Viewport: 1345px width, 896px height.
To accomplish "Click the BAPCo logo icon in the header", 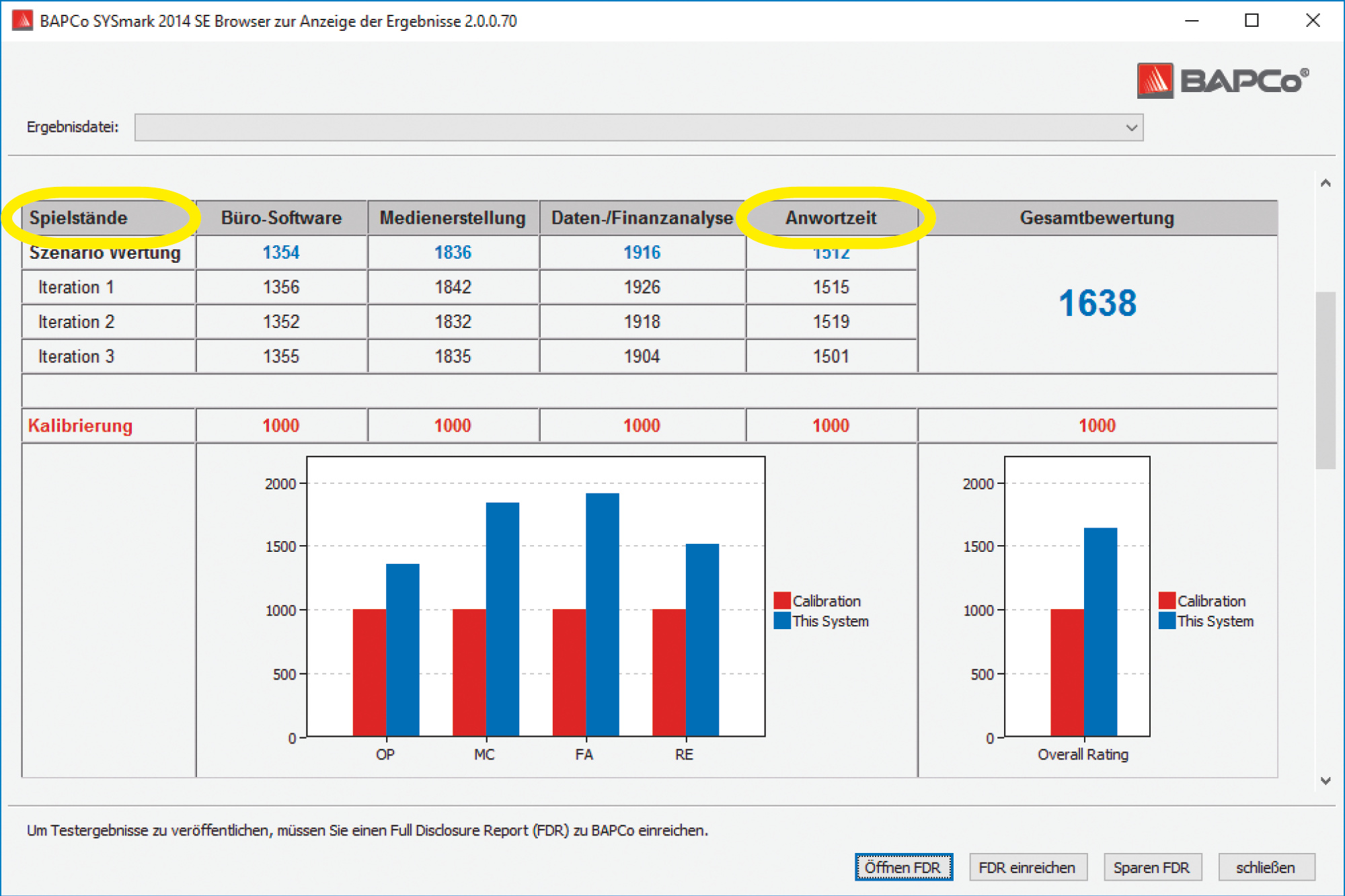I will (1155, 81).
